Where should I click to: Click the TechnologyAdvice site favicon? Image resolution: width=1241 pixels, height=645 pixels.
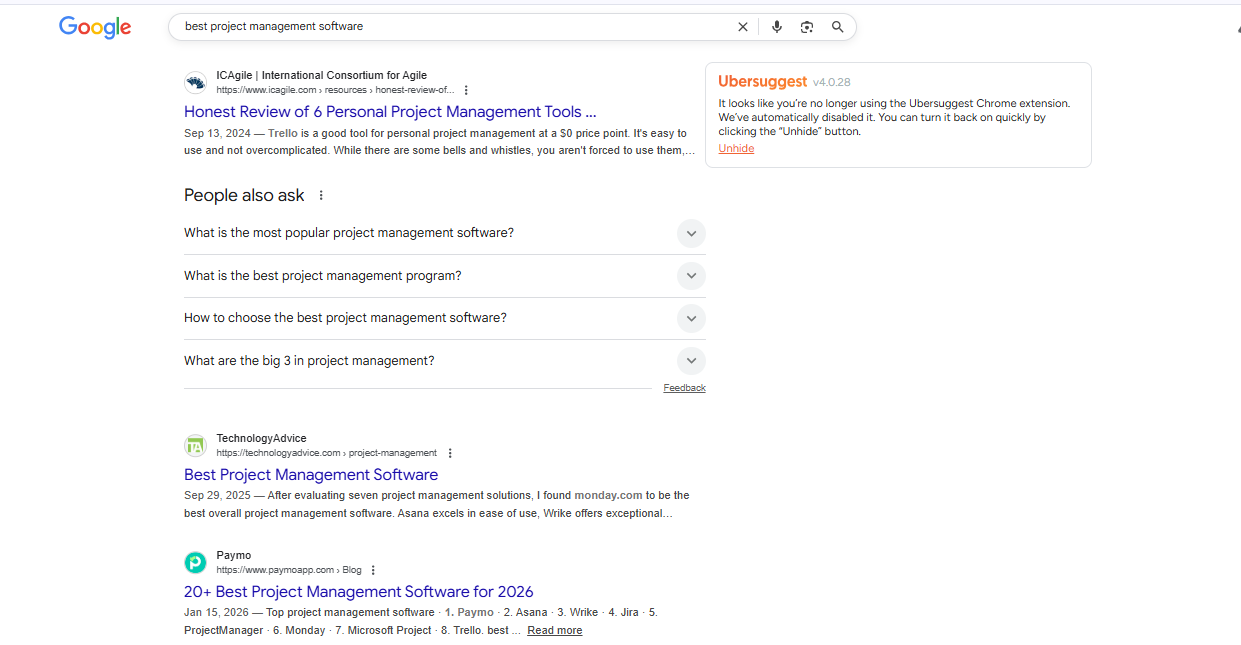tap(195, 445)
